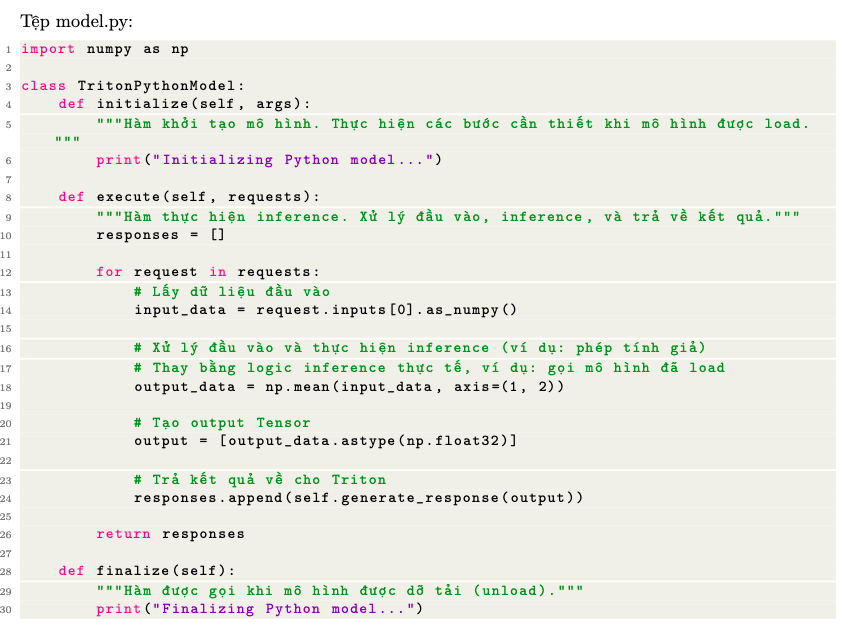Click the heading "Tệp model.py:"
The image size is (847, 630).
tap(76, 22)
